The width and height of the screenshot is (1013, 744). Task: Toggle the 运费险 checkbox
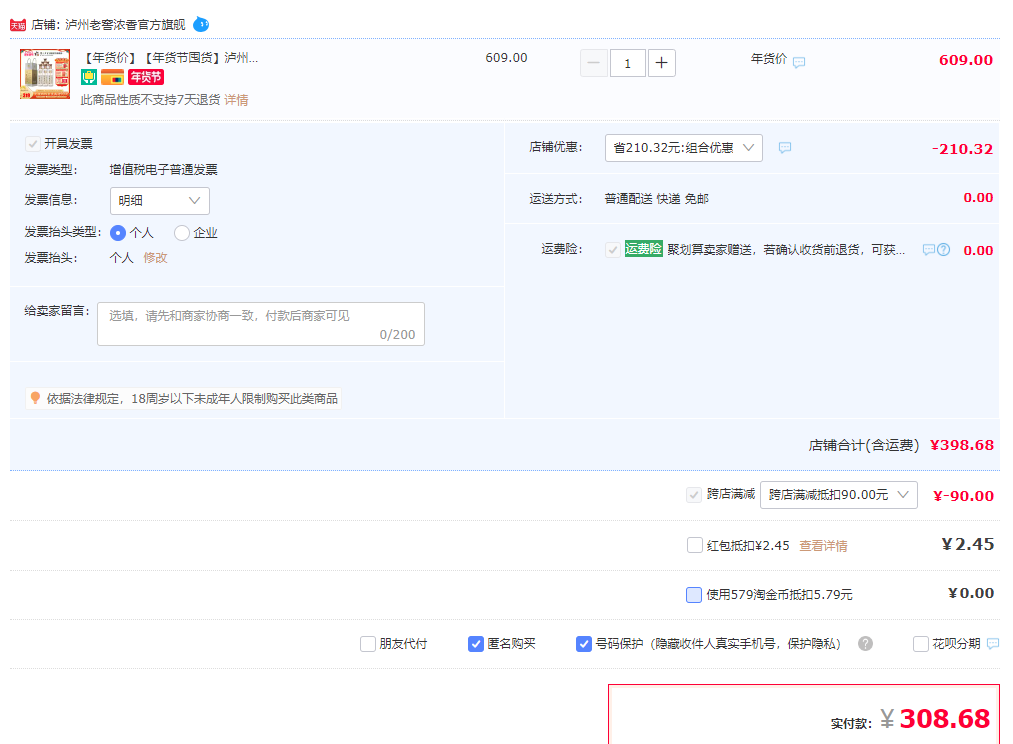[x=612, y=249]
